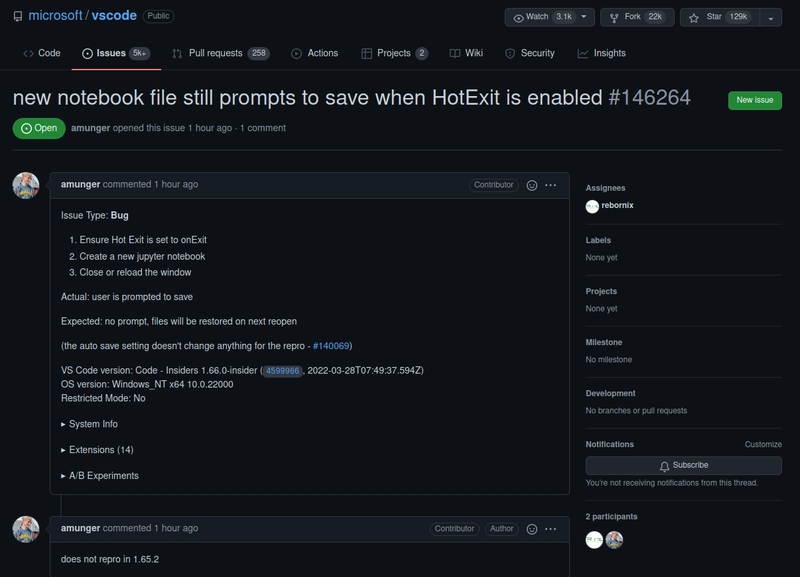Image resolution: width=800 pixels, height=577 pixels.
Task: Click amunger avatar in participants list
Action: point(614,540)
